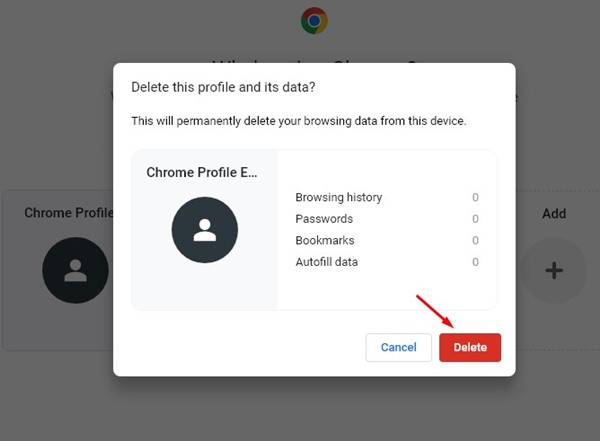Click the Add label above plus icon

point(554,213)
